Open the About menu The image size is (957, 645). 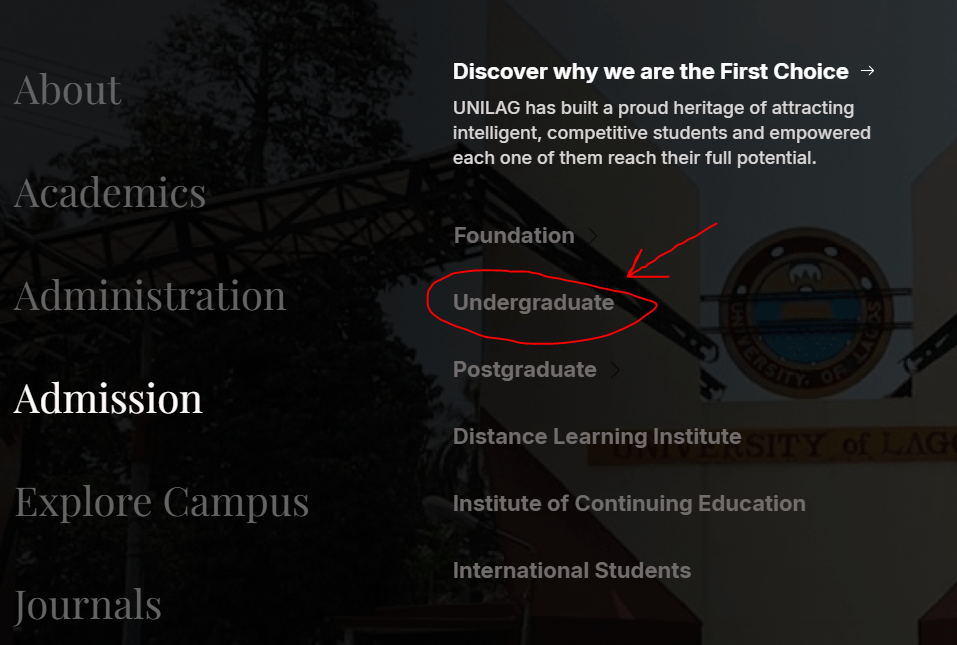point(67,90)
